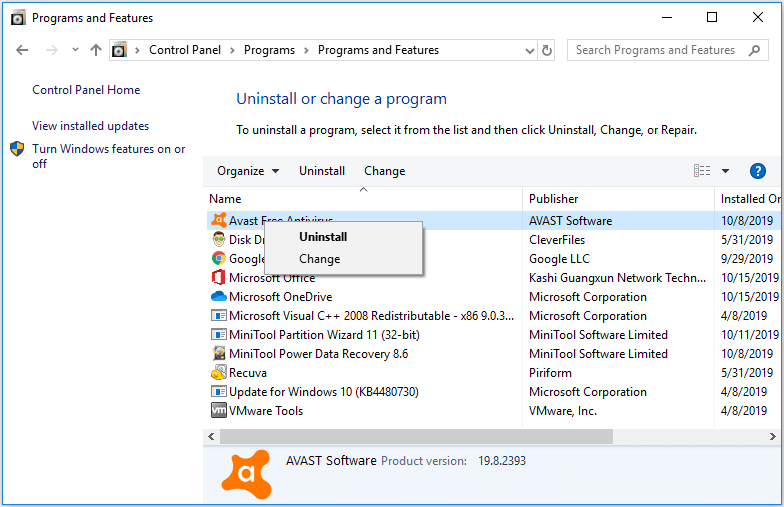The width and height of the screenshot is (784, 507).
Task: Click the MiniTool Partition Wizard icon
Action: click(218, 334)
